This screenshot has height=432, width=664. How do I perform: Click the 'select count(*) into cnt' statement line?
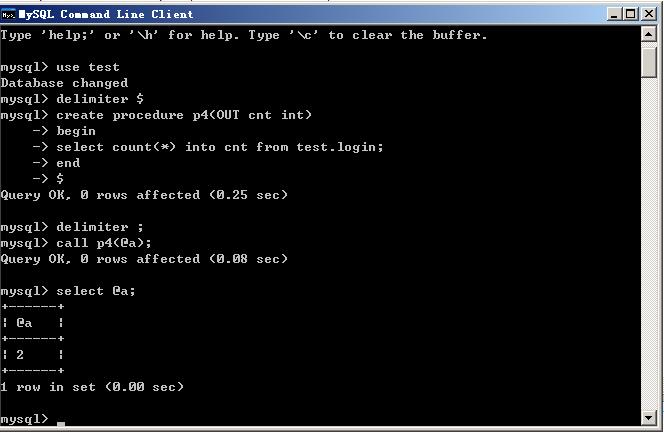tap(220, 147)
